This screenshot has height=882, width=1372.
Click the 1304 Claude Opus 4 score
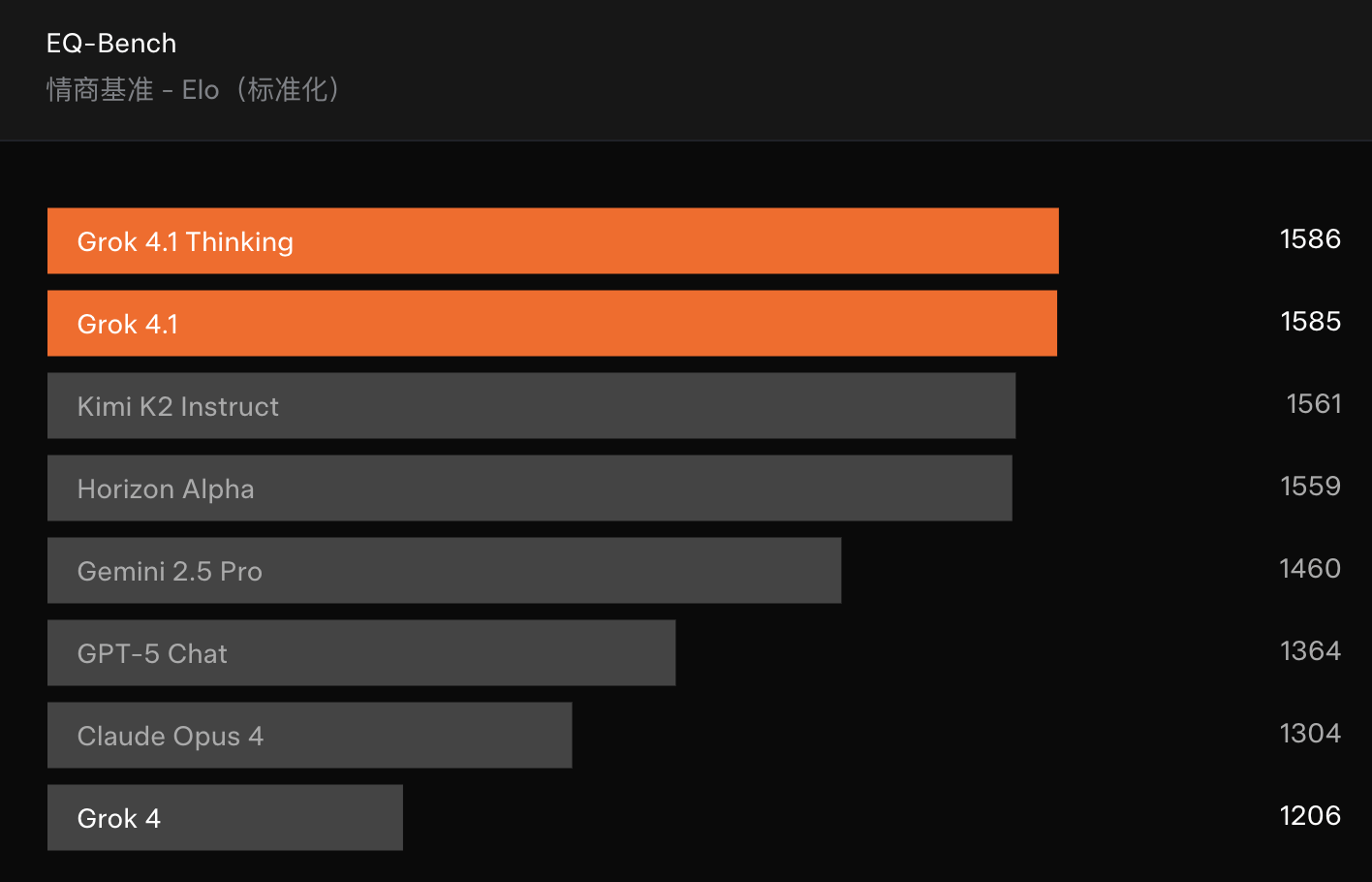(x=1310, y=734)
